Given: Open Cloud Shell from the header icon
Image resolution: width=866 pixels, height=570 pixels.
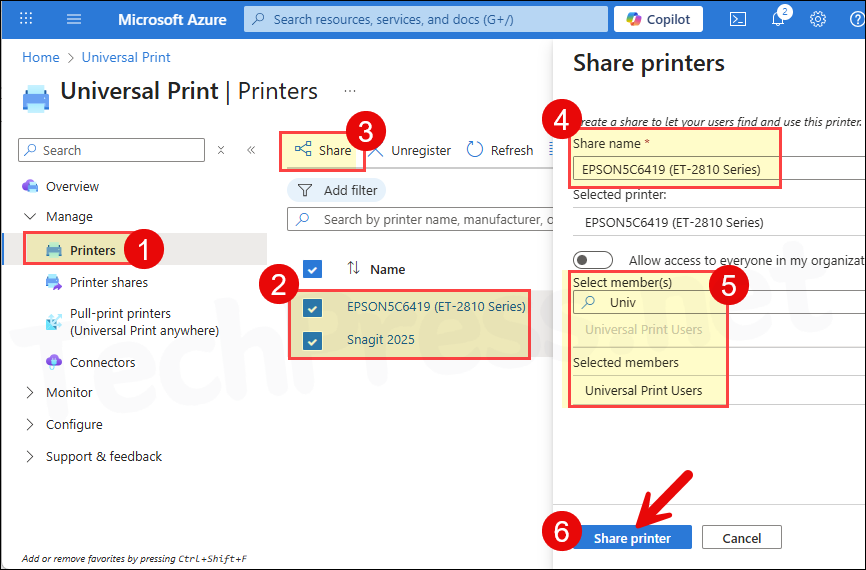Looking at the screenshot, I should [x=738, y=19].
